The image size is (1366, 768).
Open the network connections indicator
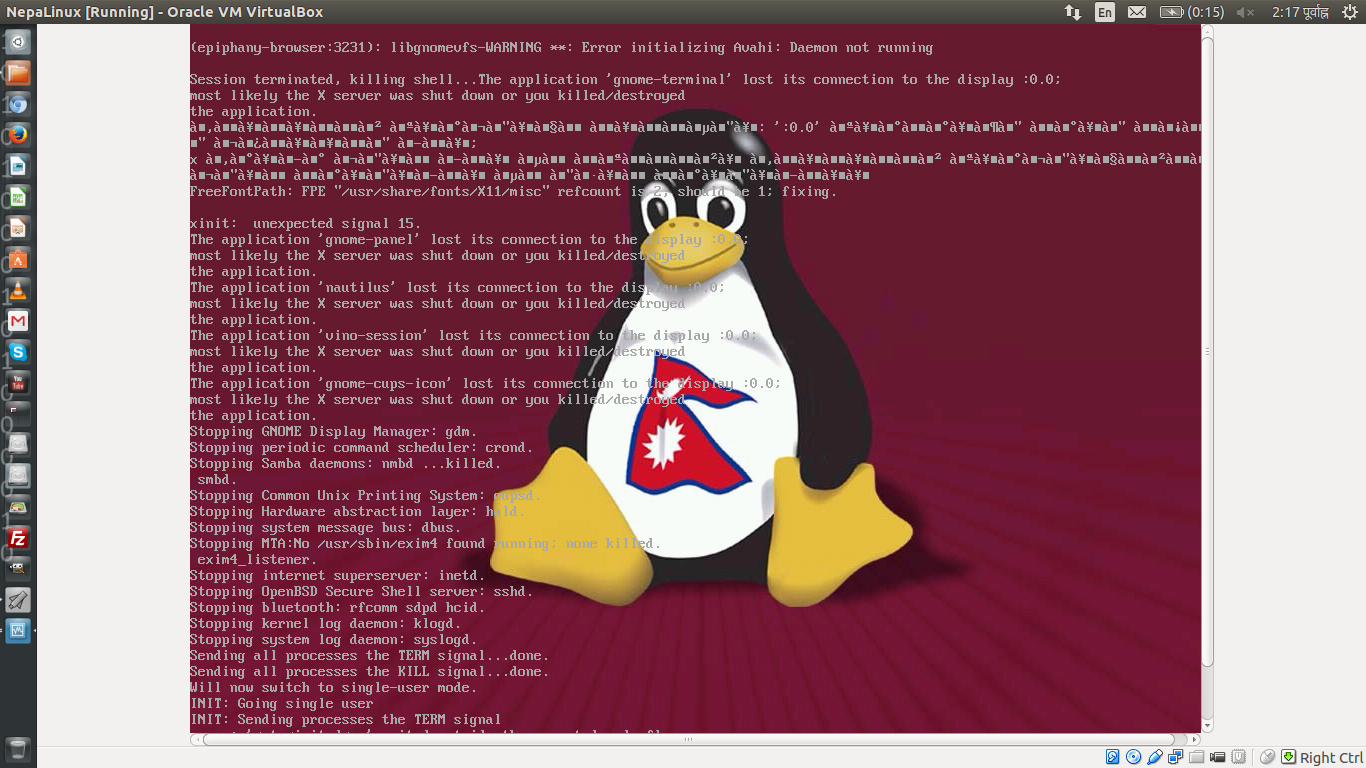(1072, 12)
